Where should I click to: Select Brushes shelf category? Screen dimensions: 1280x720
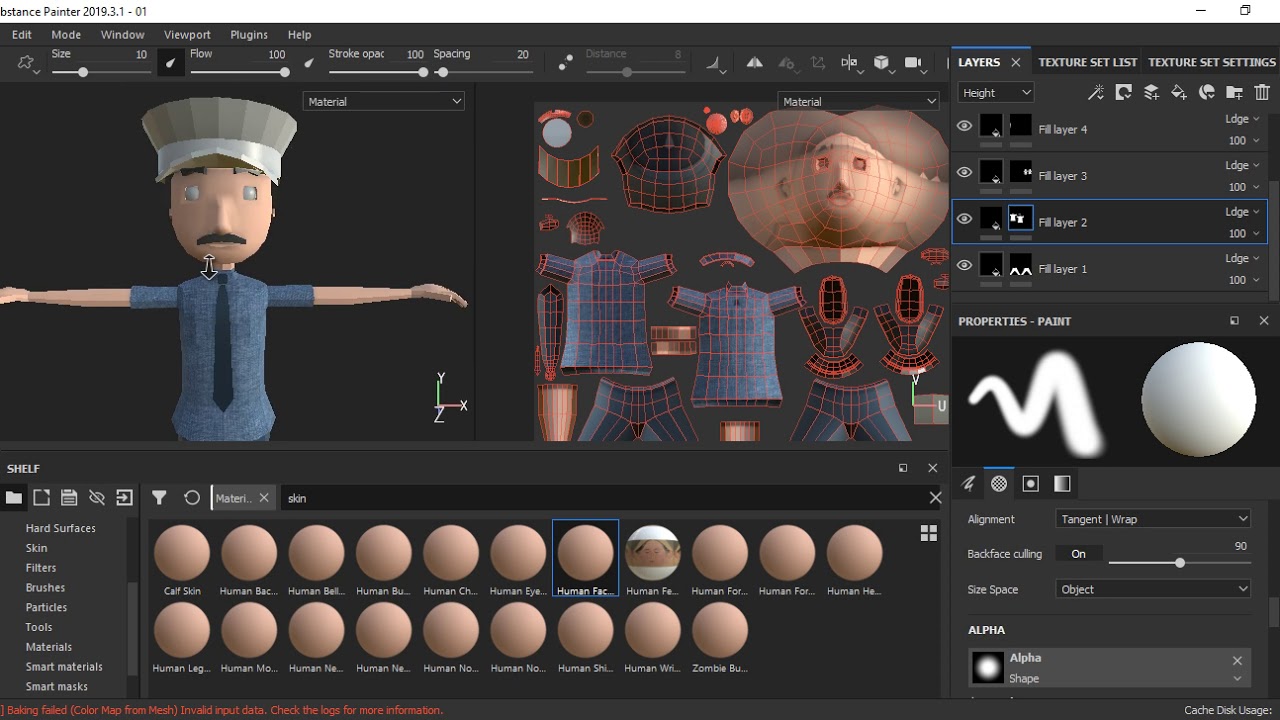tap(45, 588)
